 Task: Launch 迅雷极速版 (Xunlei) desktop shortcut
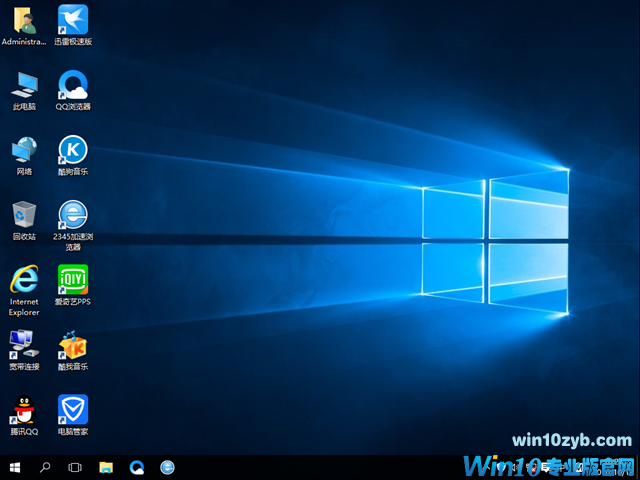point(73,20)
